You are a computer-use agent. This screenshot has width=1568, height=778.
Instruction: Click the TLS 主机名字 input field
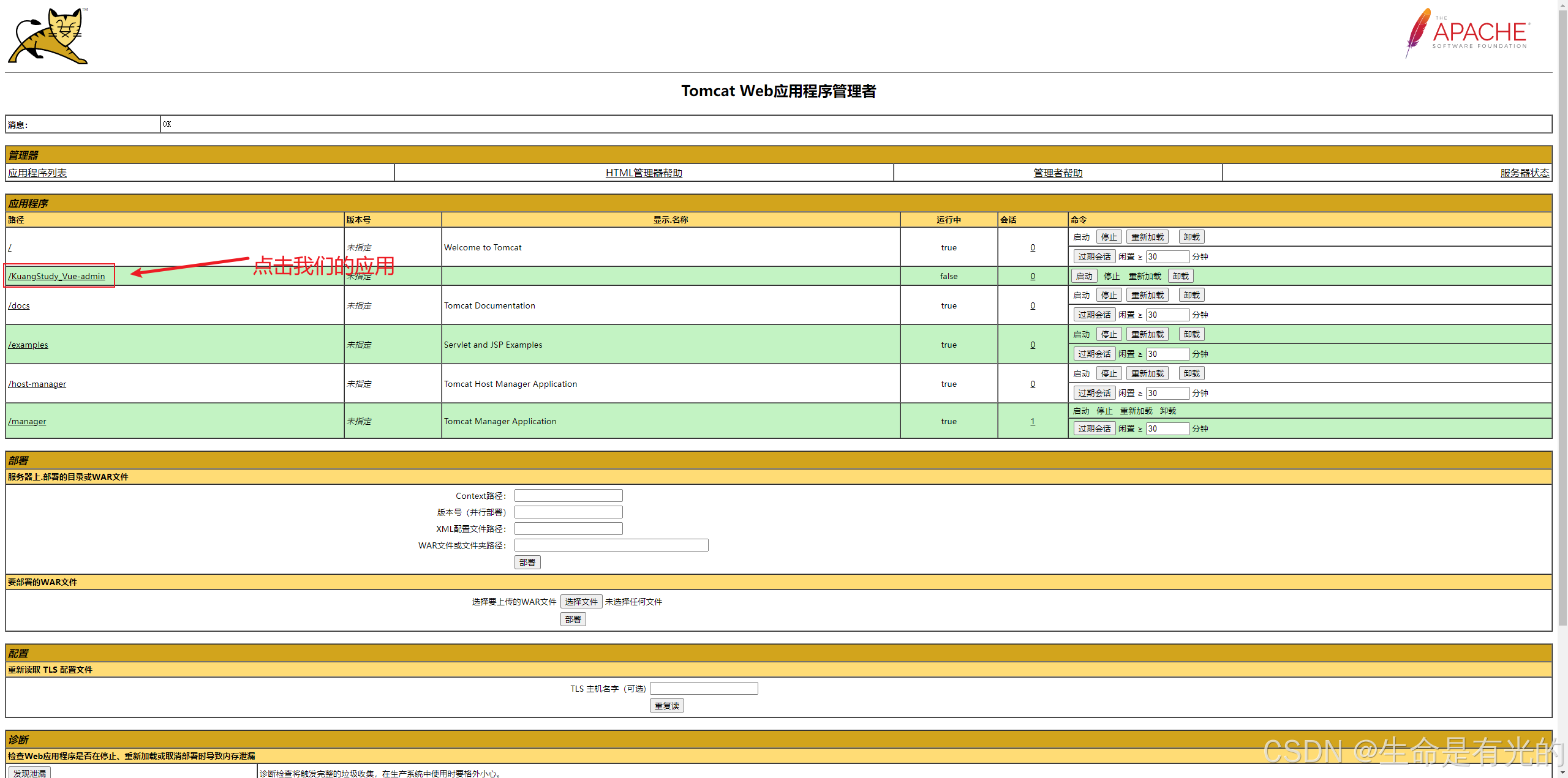(x=703, y=689)
